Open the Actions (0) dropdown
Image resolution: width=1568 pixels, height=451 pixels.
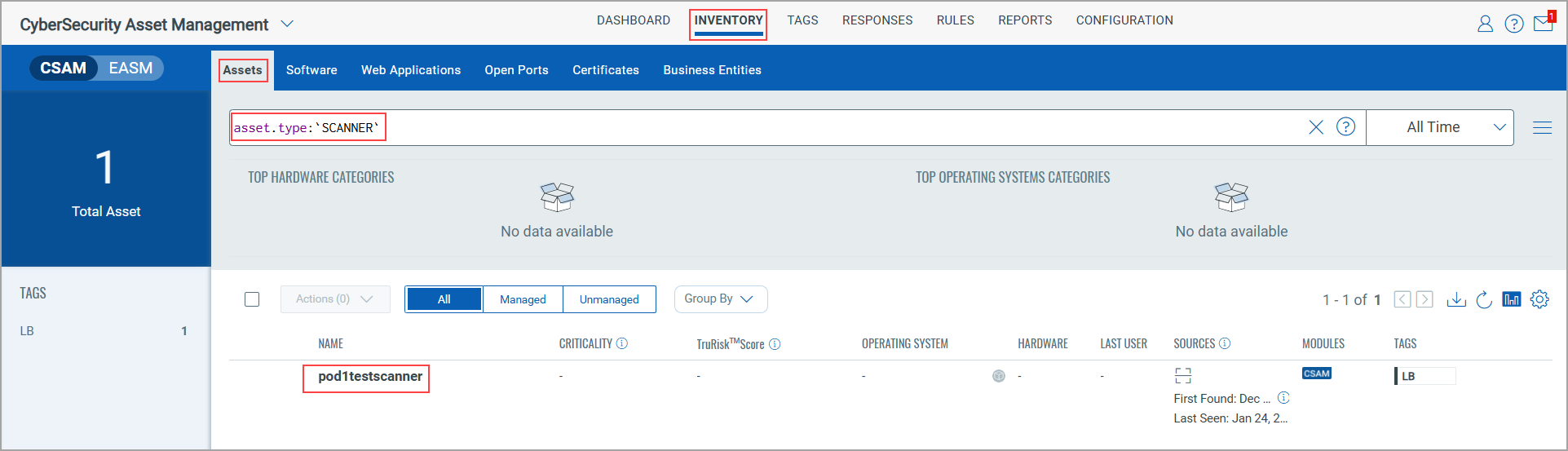pyautogui.click(x=335, y=299)
